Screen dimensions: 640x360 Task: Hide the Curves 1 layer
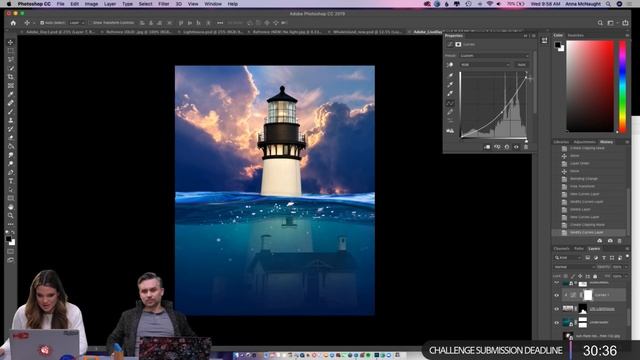(556, 295)
